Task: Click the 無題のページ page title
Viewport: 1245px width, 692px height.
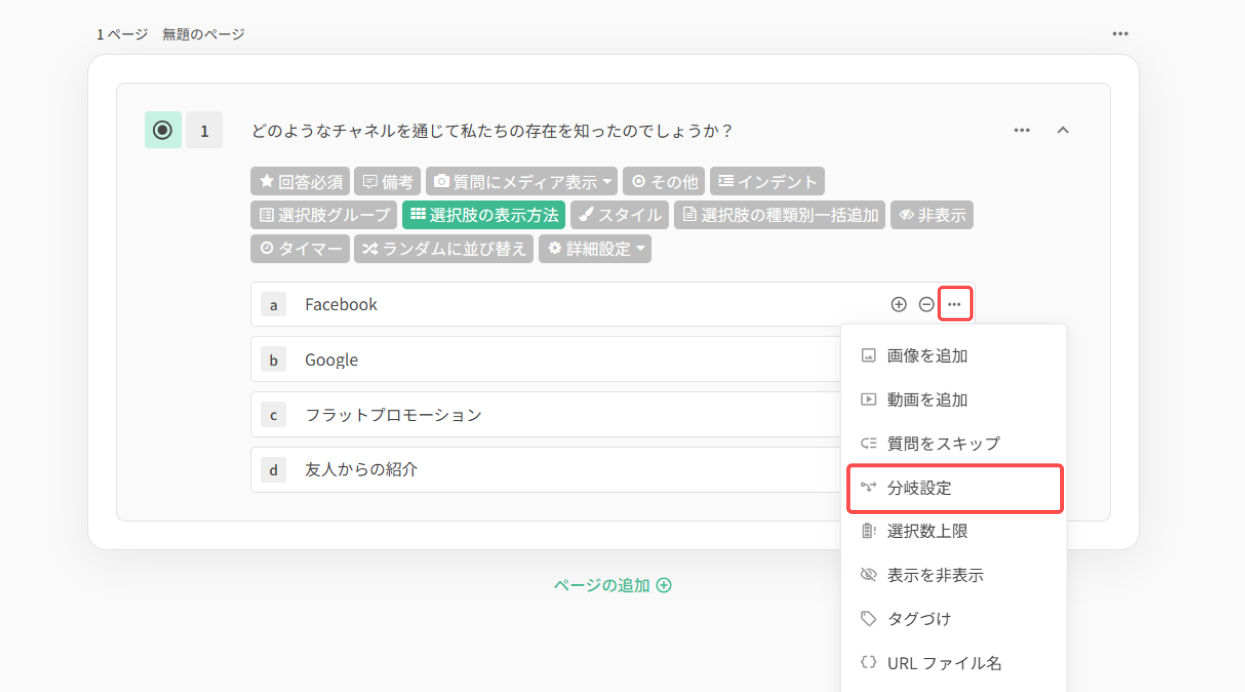Action: 203,34
